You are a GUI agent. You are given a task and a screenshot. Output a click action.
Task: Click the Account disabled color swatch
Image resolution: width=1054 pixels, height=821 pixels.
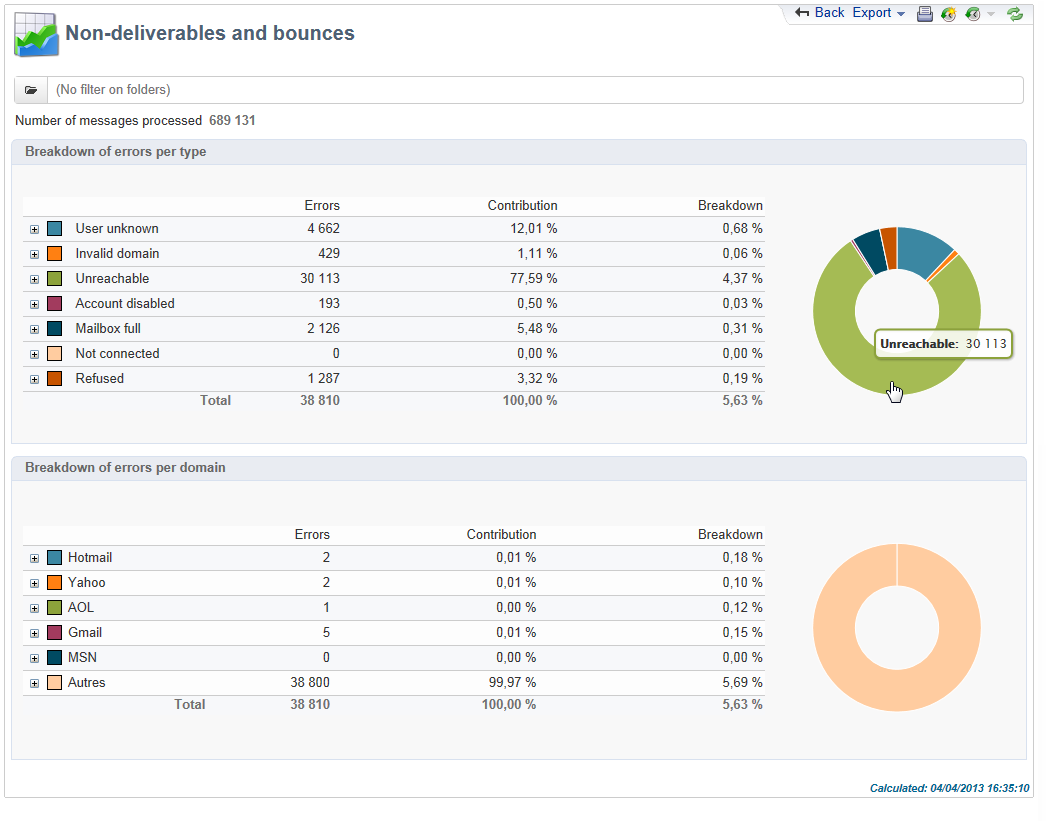click(x=55, y=304)
